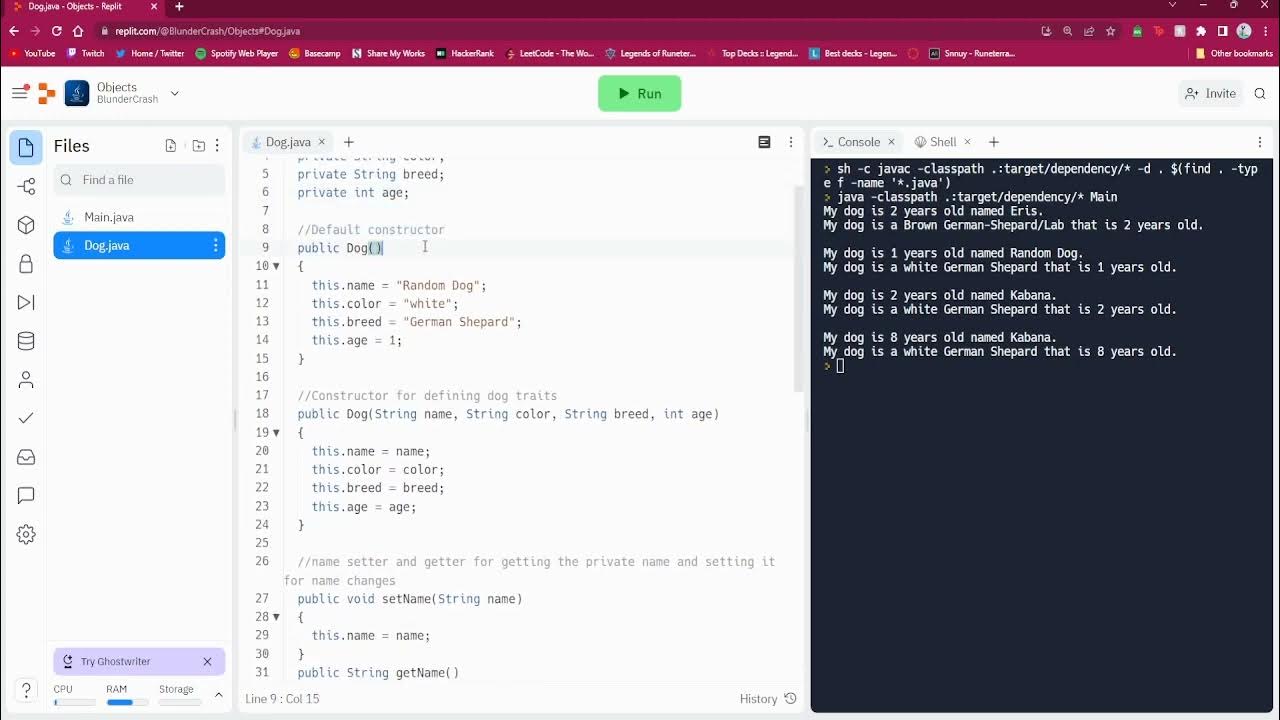Screen dimensions: 1280x720
Task: Open the Files panel three-dot menu
Action: [x=217, y=146]
